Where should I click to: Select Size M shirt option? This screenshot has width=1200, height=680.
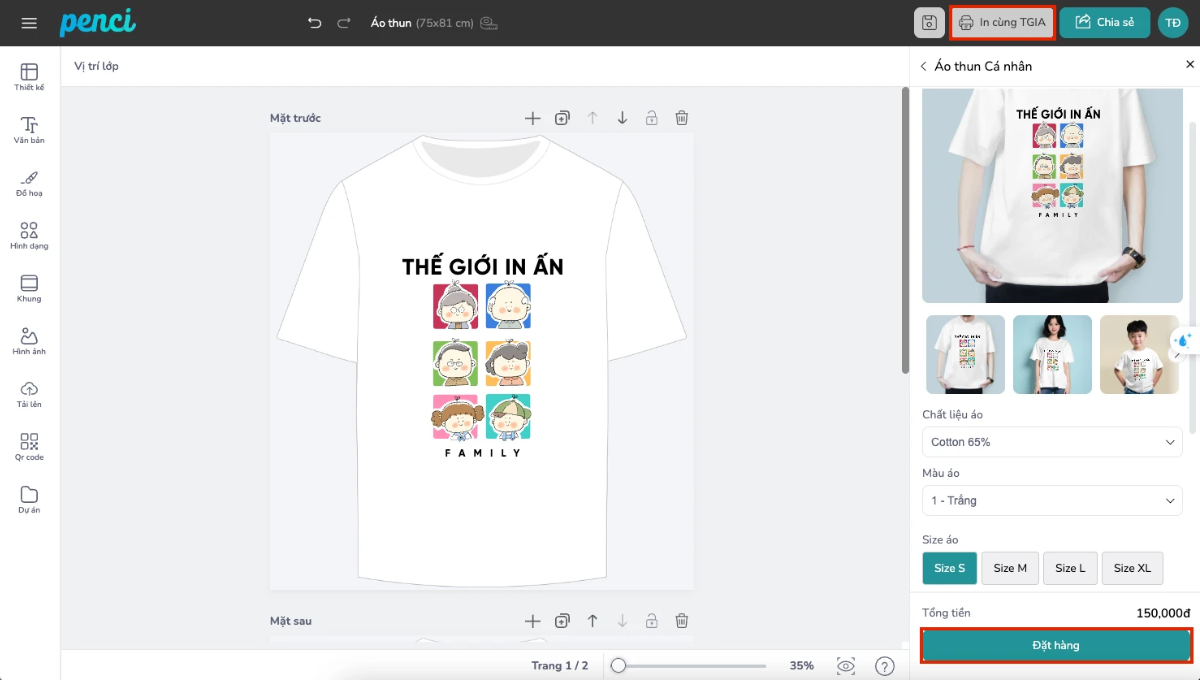[1009, 568]
